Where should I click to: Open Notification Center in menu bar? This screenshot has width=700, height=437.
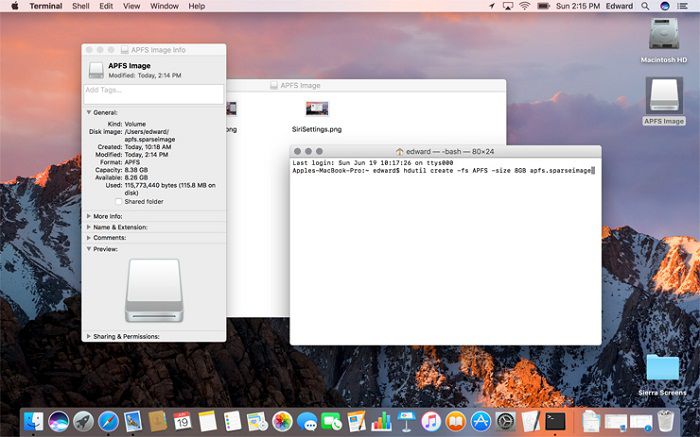[683, 6]
